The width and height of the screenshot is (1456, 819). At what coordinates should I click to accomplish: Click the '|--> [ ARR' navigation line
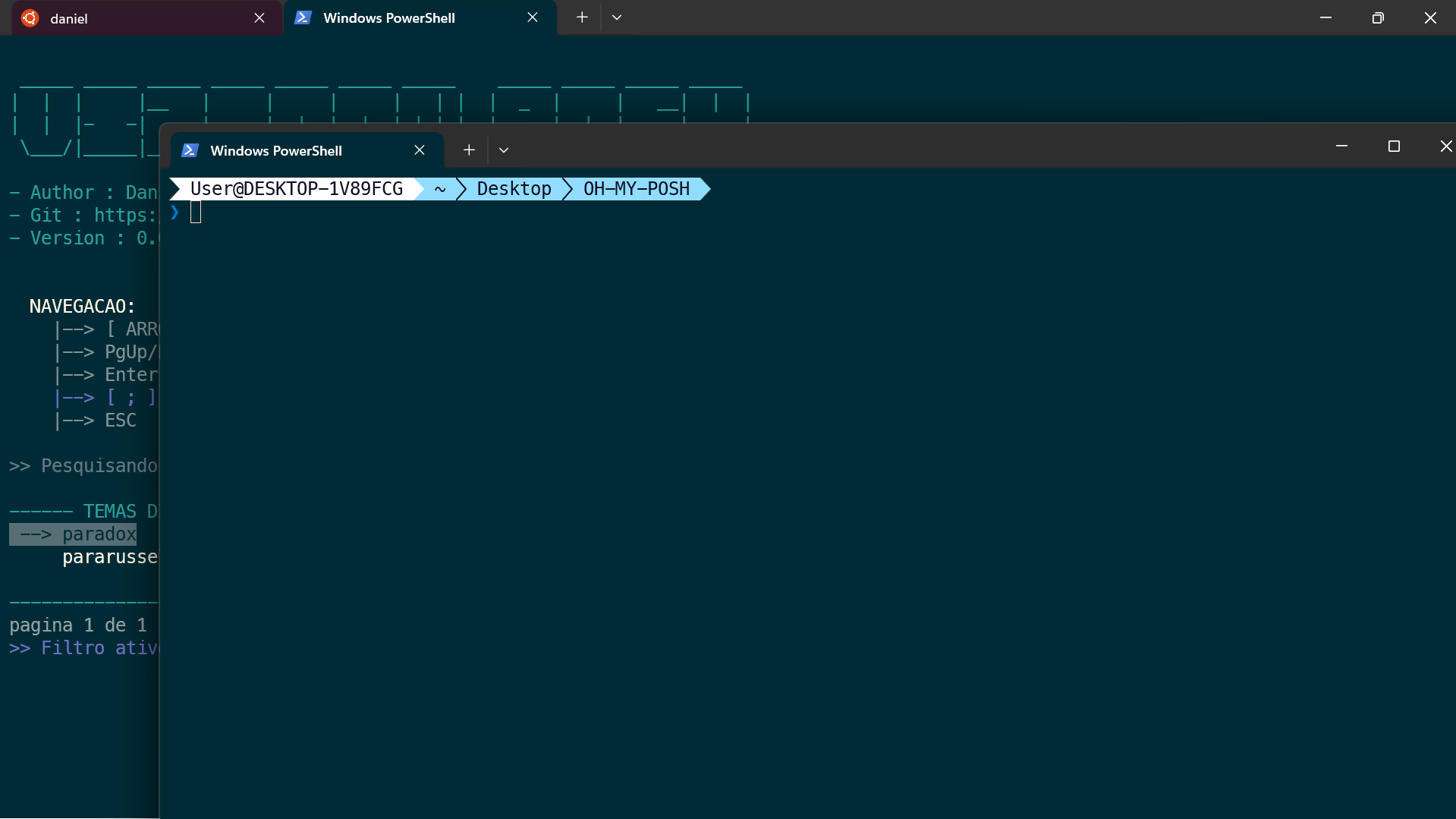105,329
